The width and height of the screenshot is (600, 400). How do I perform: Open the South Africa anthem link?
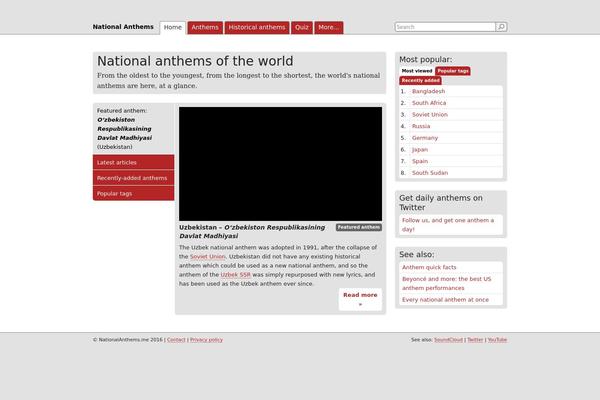(x=429, y=103)
